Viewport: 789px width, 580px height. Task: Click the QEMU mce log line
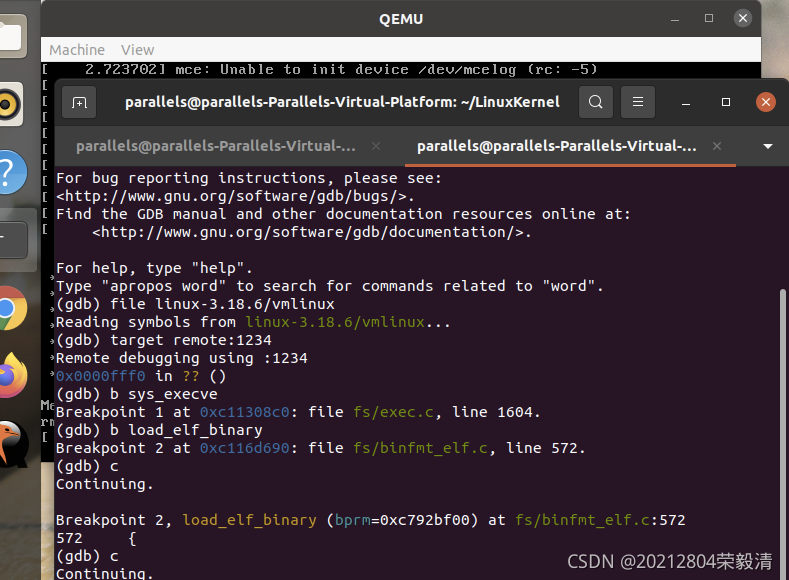click(x=320, y=69)
